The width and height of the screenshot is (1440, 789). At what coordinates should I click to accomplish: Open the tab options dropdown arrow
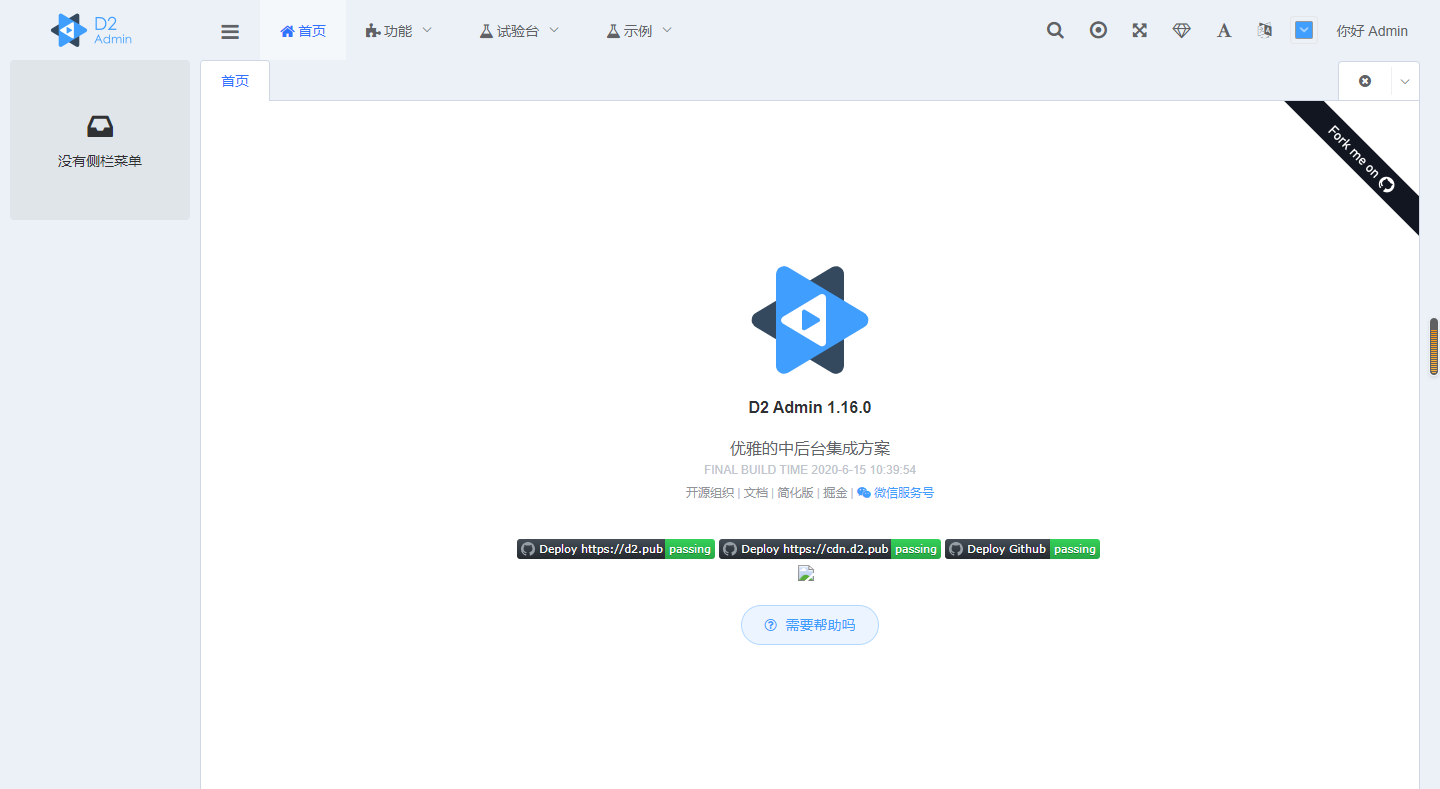[x=1405, y=81]
